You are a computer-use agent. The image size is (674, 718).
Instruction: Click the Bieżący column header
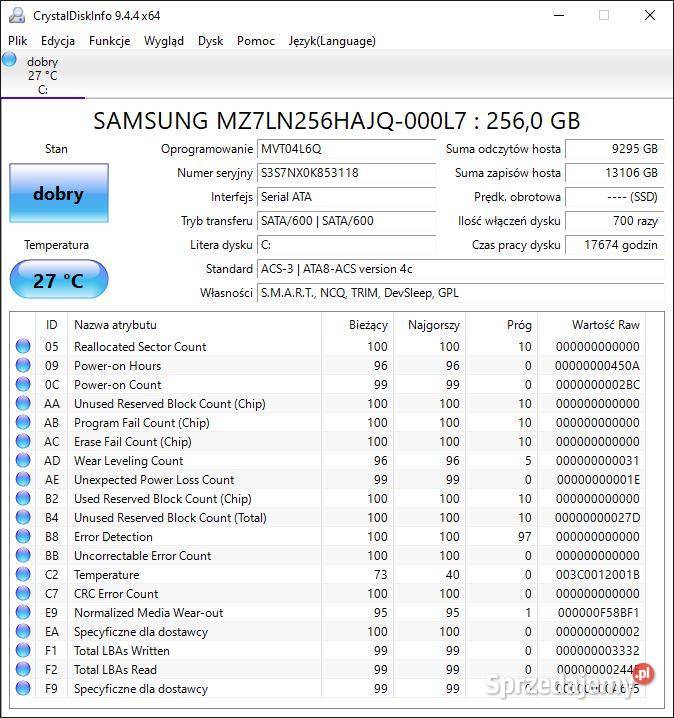[x=358, y=325]
